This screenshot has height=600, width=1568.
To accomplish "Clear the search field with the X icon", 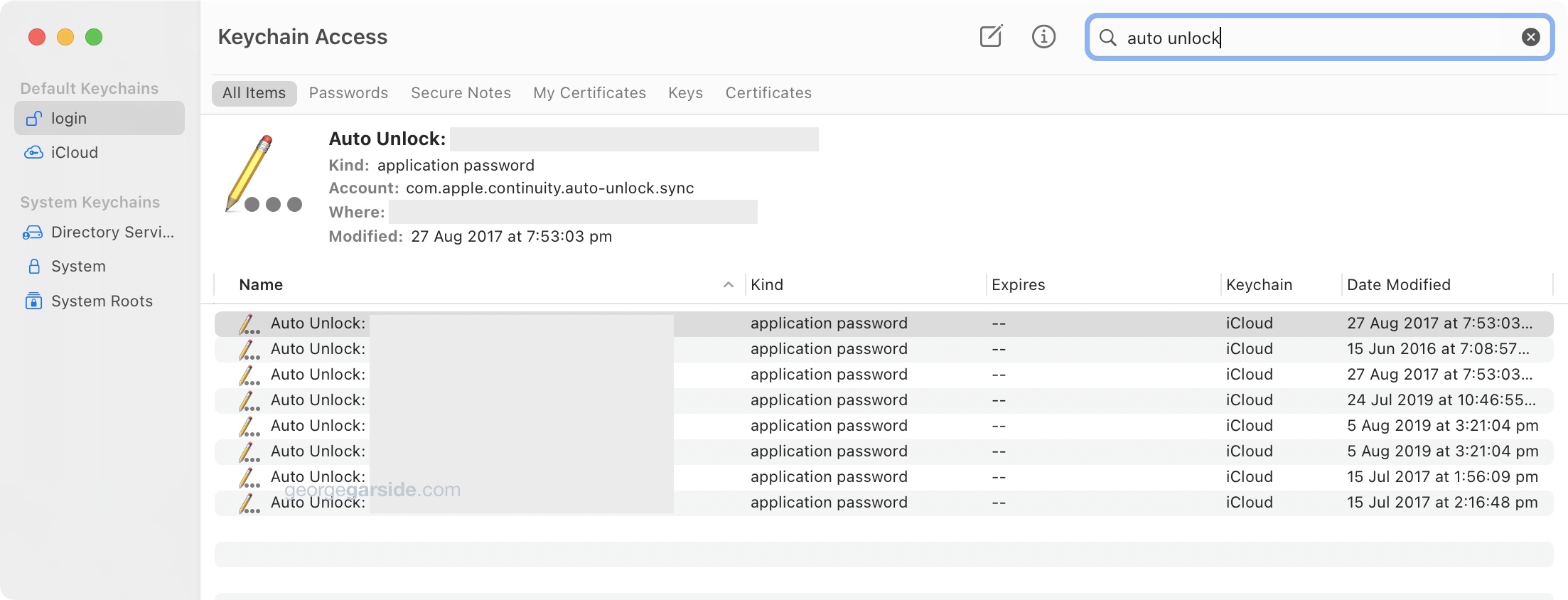I will [x=1530, y=37].
